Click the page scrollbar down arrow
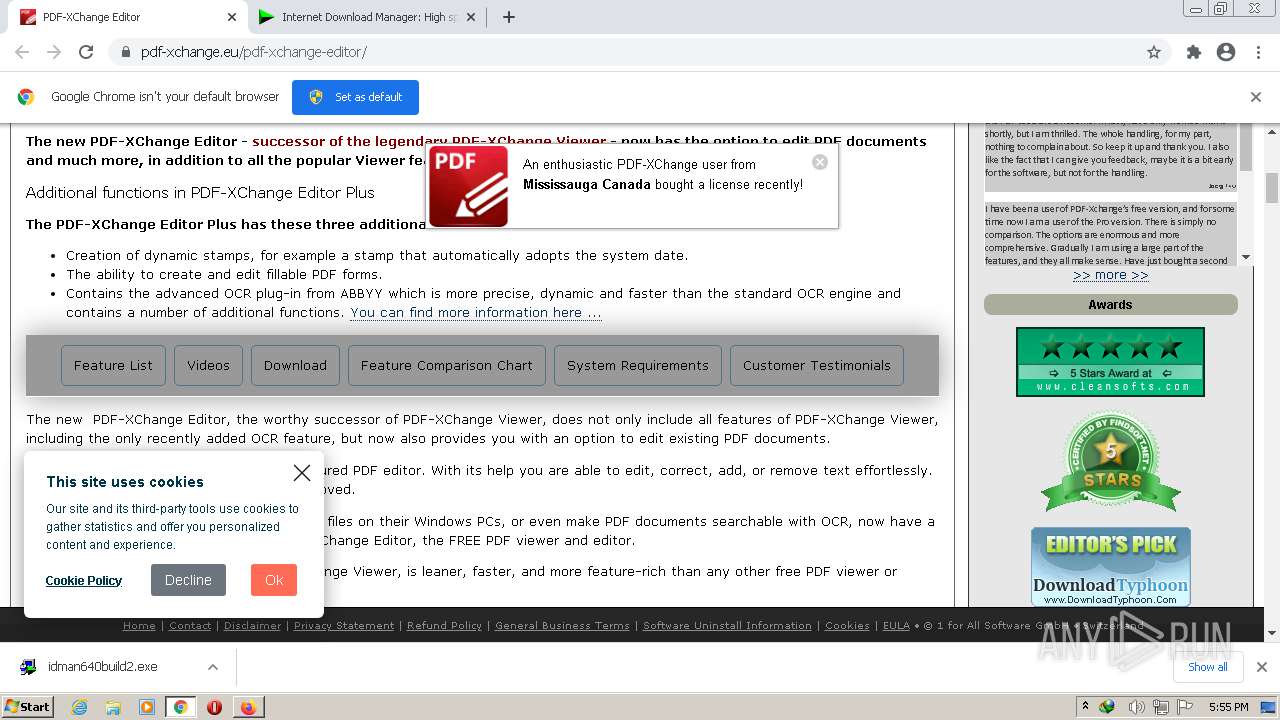This screenshot has height=720, width=1280. click(x=1272, y=632)
